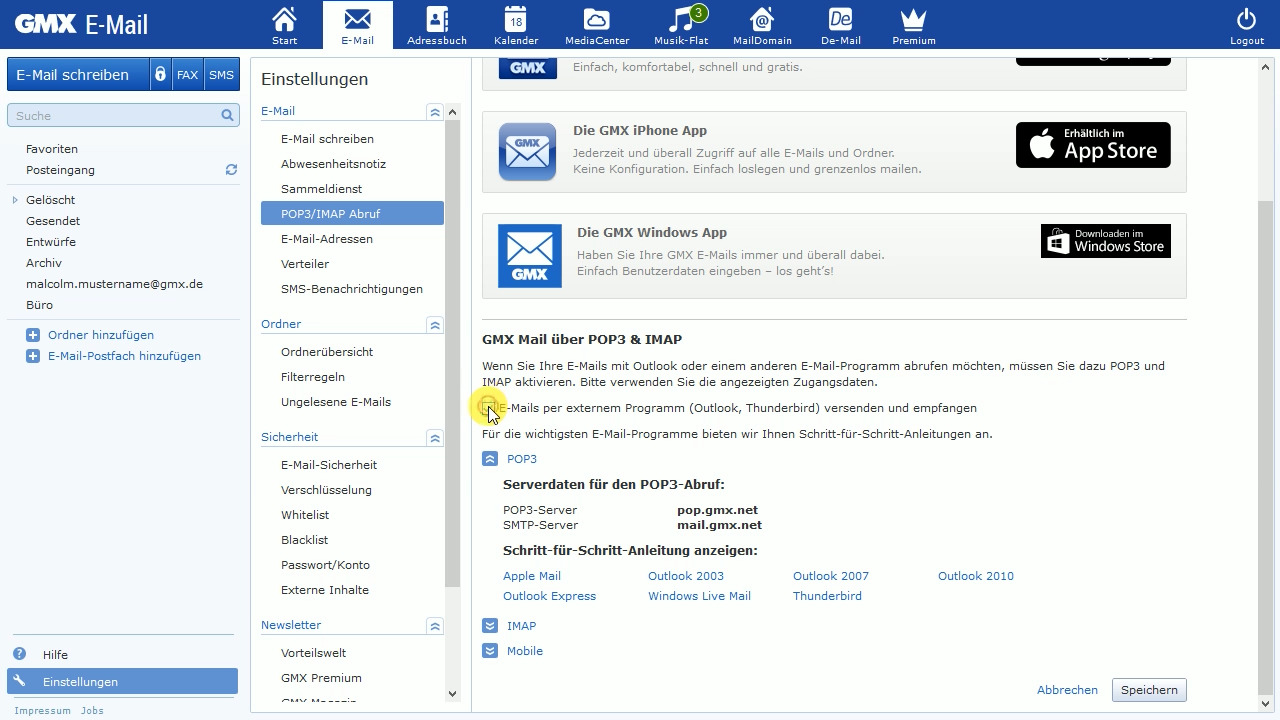Image resolution: width=1280 pixels, height=720 pixels.
Task: Click the App Store badge
Action: point(1093,145)
